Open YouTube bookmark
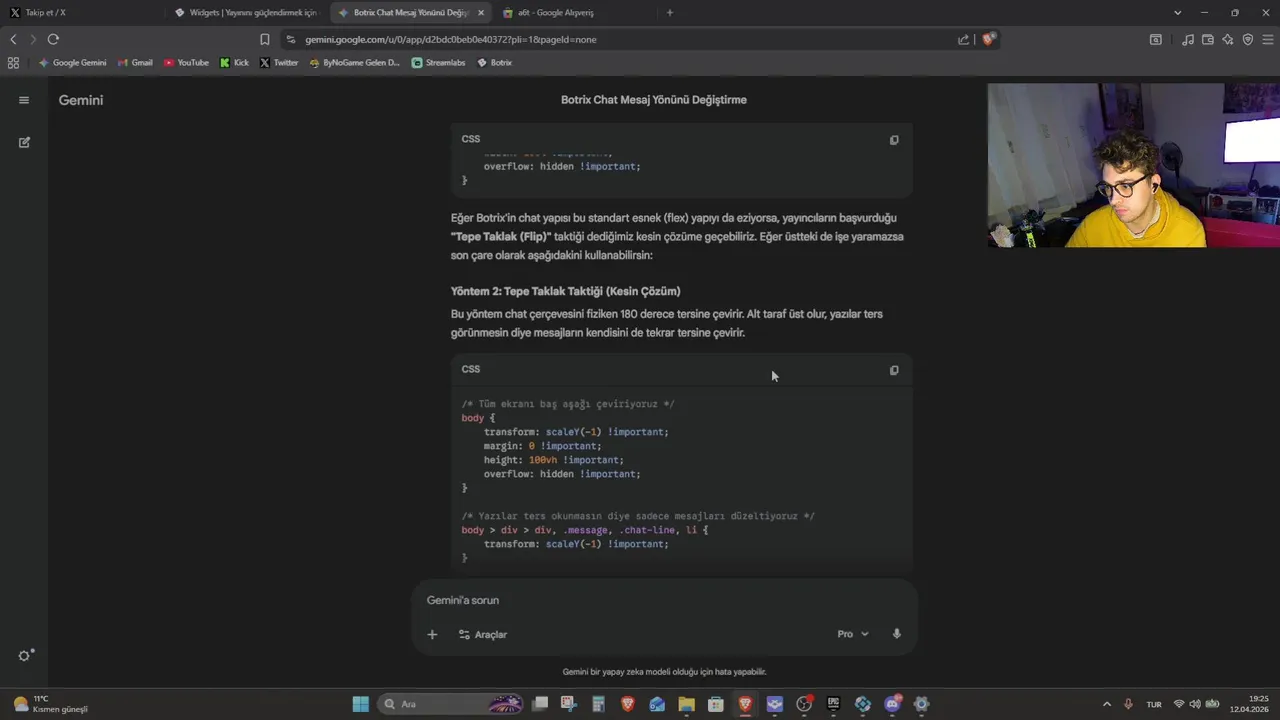Viewport: 1280px width, 720px height. [186, 62]
